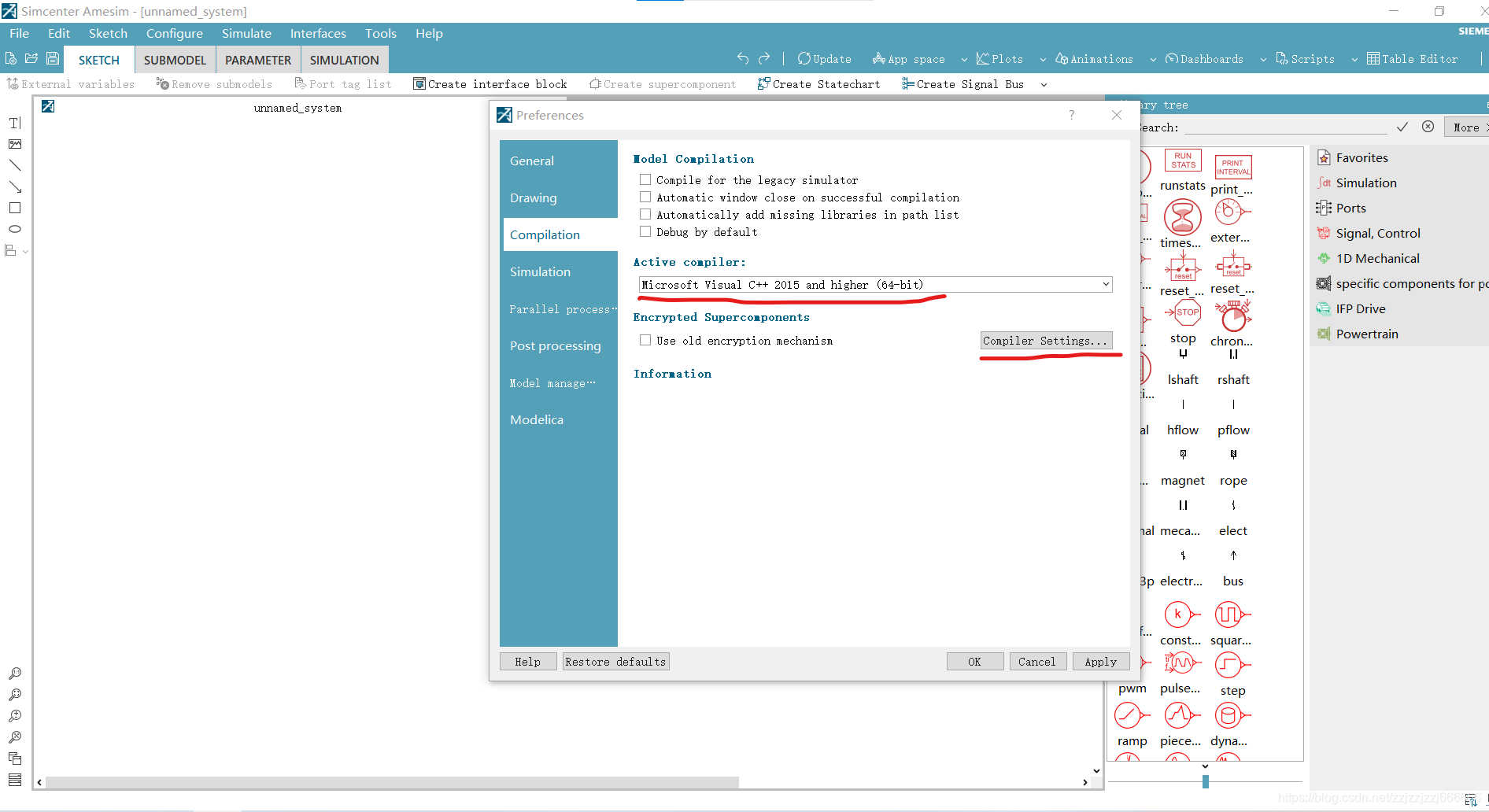Click the print interval component icon
Screen dimensions: 1489x812
[1233, 168]
